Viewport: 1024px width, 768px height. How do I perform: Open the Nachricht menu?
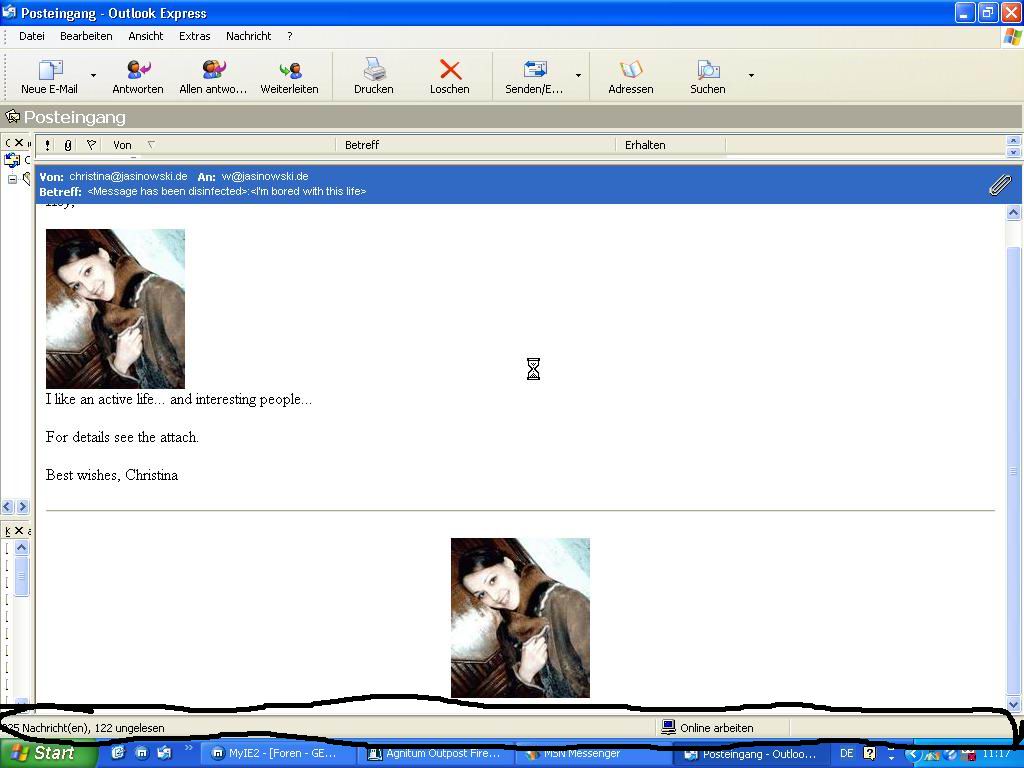coord(248,36)
